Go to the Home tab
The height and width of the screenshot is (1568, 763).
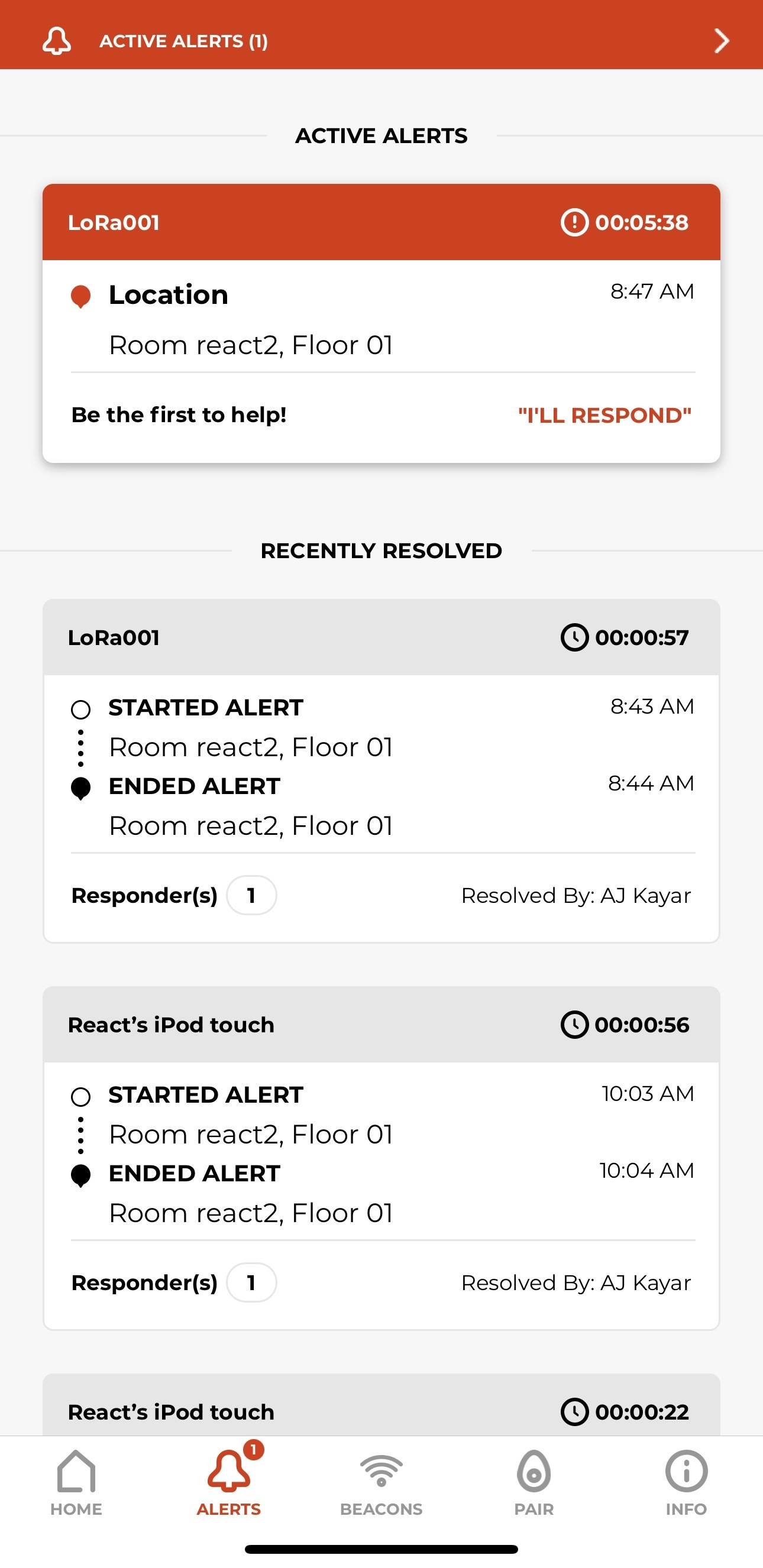(76, 1482)
